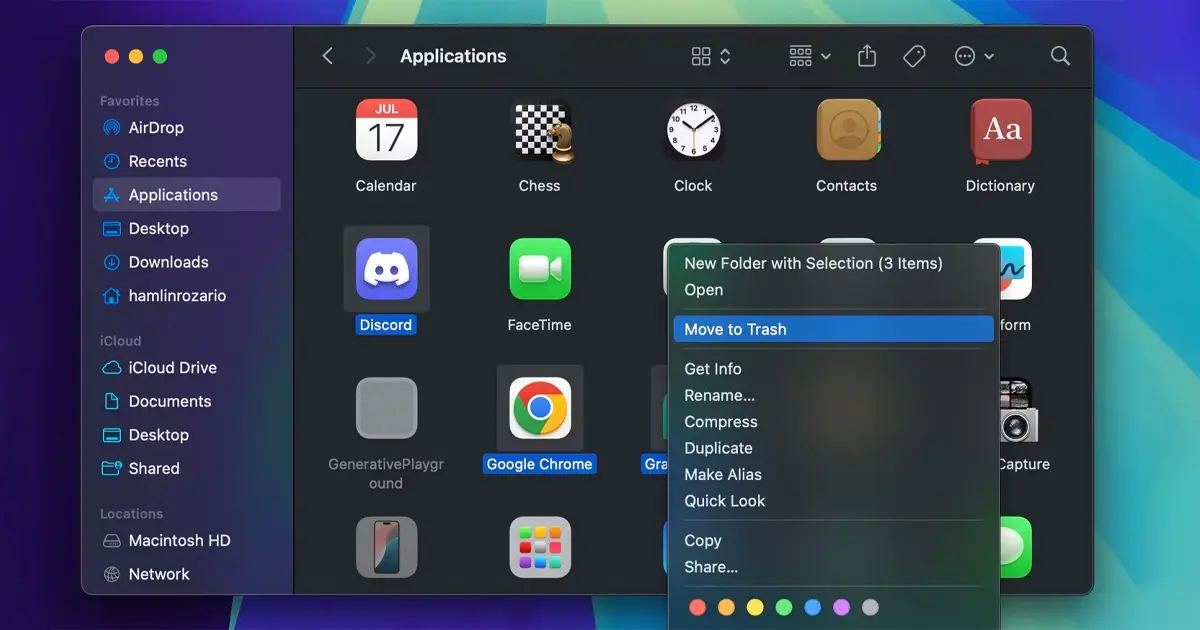Select the Contacts app icon

[x=847, y=130]
